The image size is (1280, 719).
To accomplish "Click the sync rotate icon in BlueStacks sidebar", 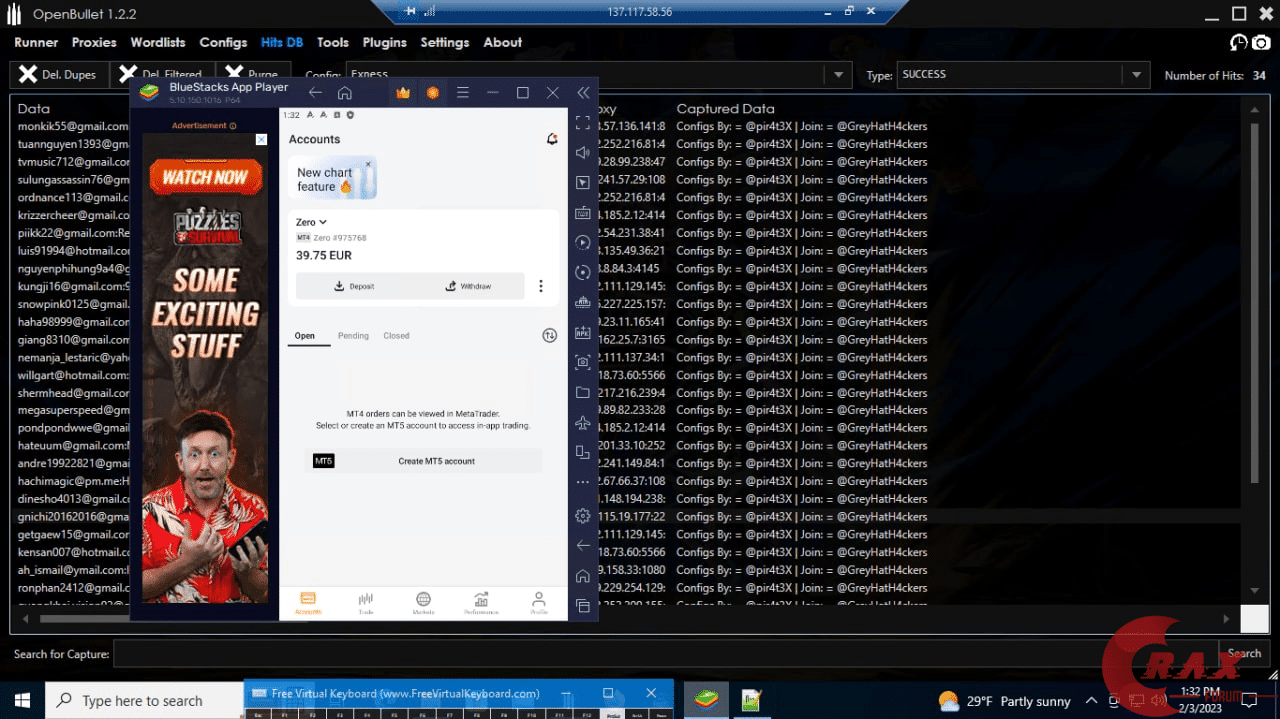I will (x=583, y=272).
